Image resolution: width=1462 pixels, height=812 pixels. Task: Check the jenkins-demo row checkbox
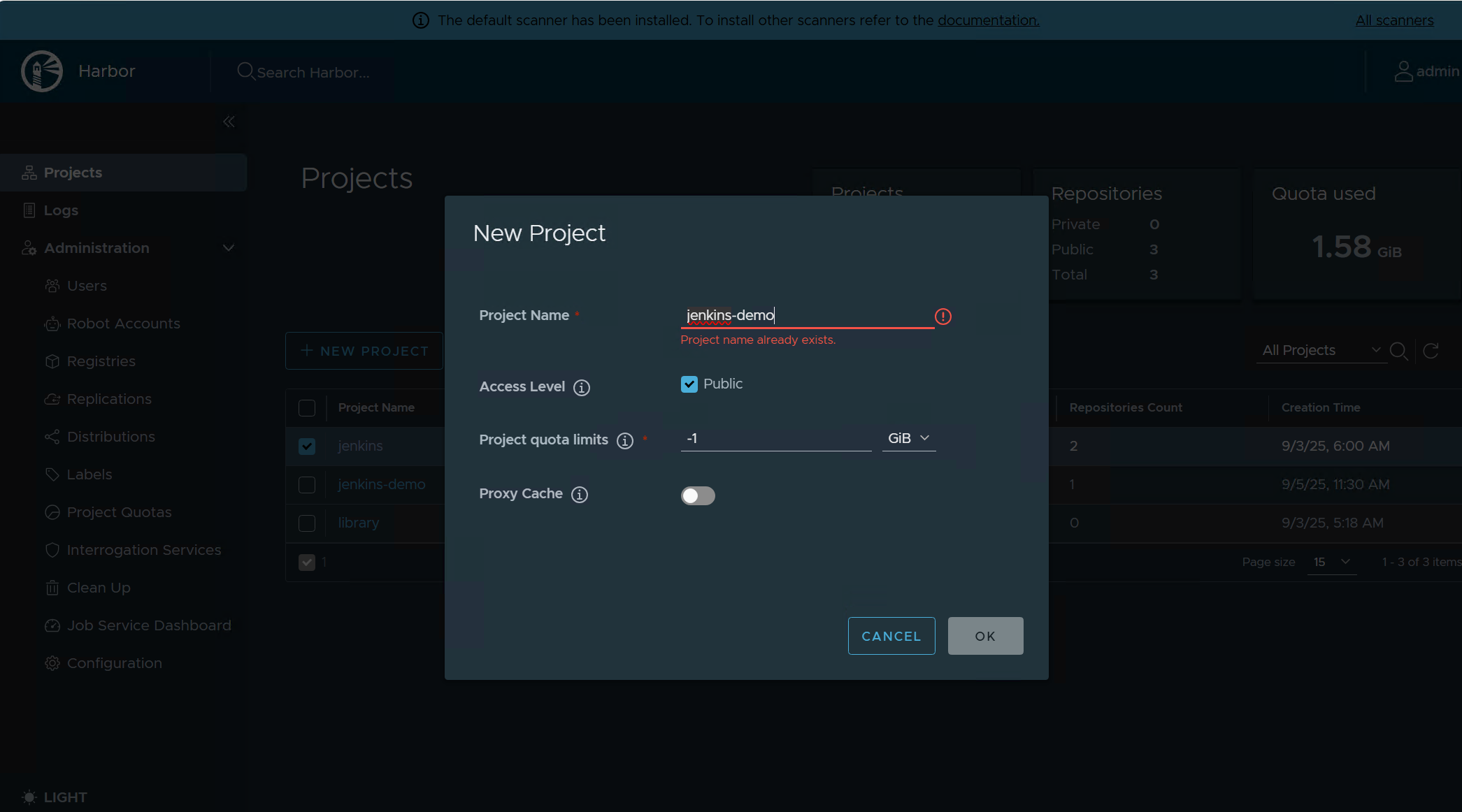tap(307, 484)
